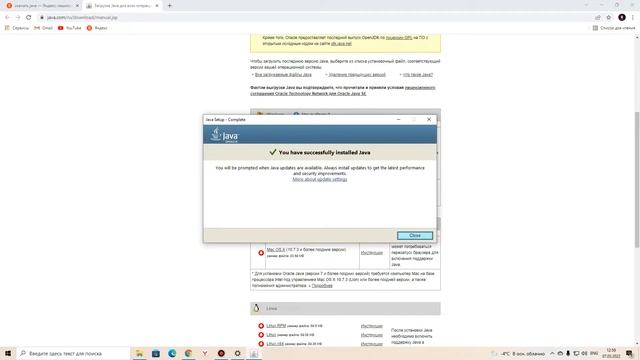
Task: Open Microsoft Edge from the taskbar
Action: 172,353
